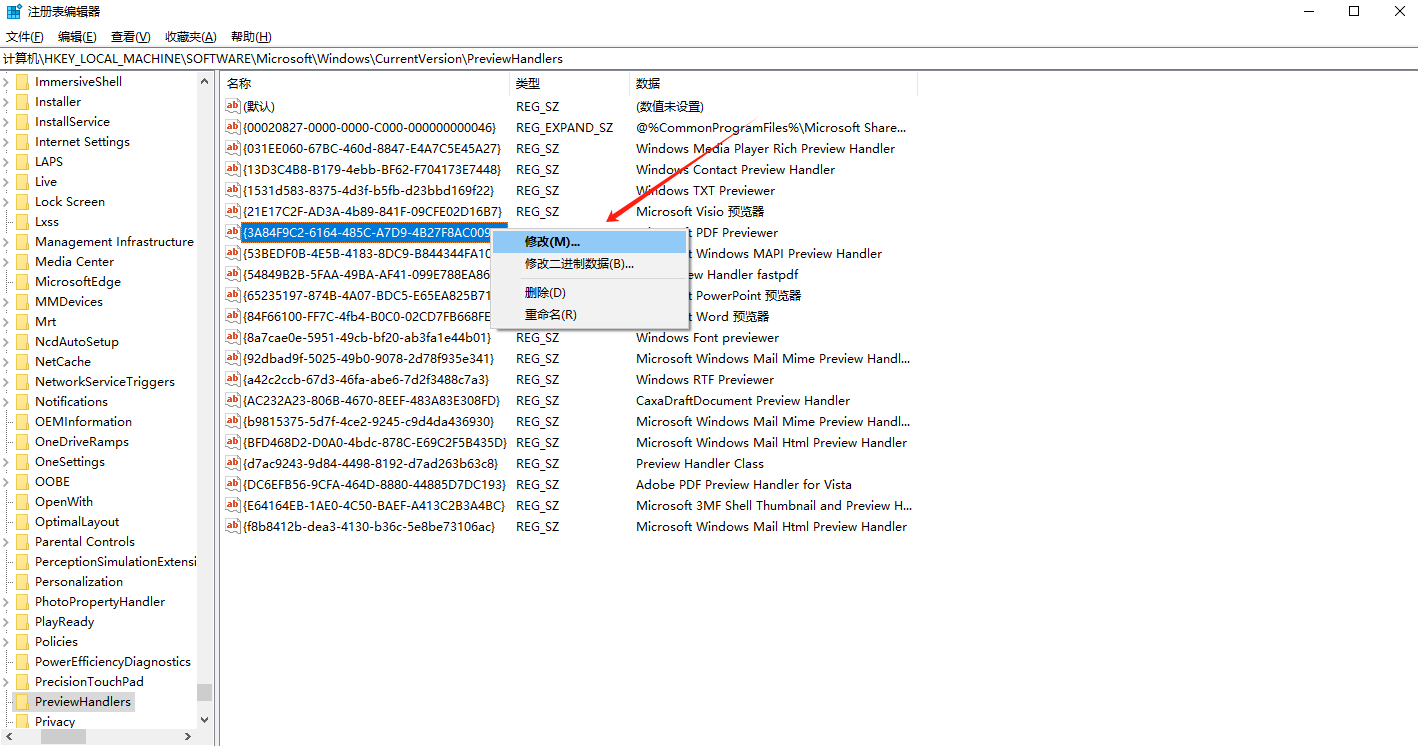The width and height of the screenshot is (1418, 746).
Task: Click the tree pane scroll-down arrow
Action: [x=205, y=720]
